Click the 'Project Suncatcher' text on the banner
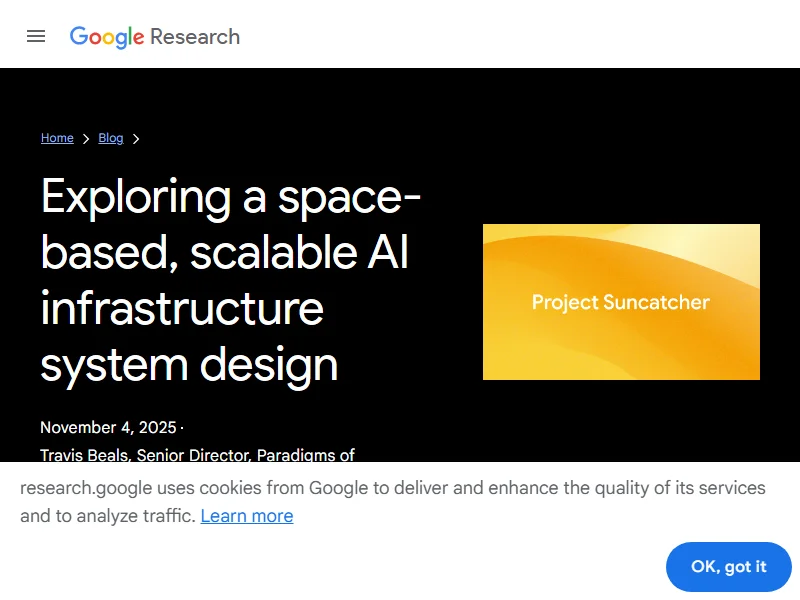The height and width of the screenshot is (600, 800). [x=620, y=302]
